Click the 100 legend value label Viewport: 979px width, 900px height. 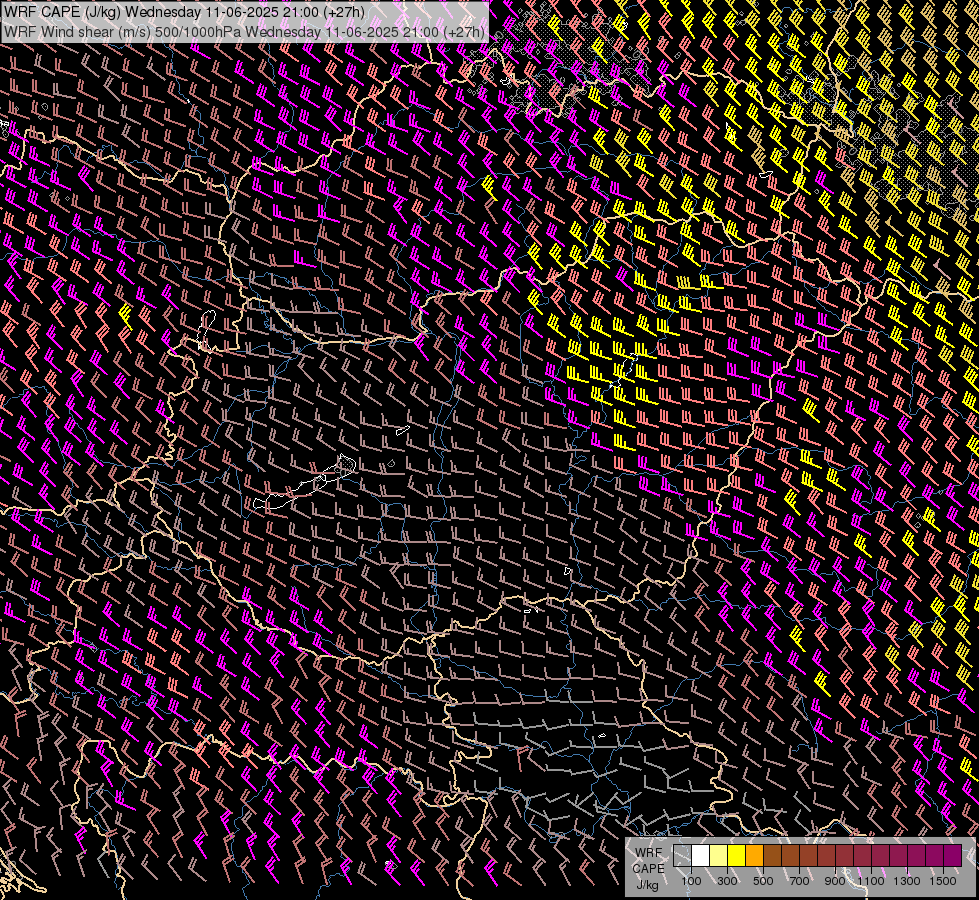[691, 881]
